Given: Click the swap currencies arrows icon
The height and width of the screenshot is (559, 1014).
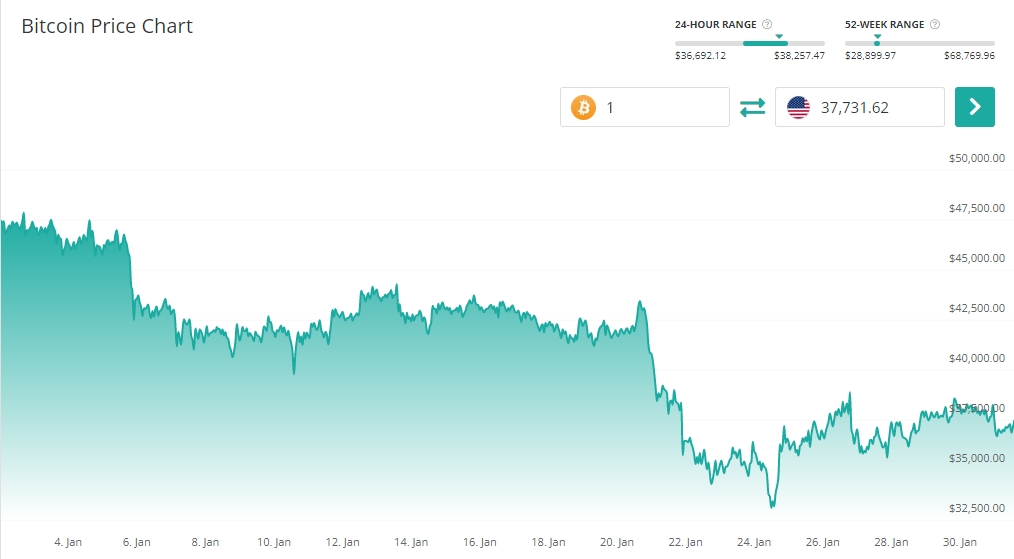Looking at the screenshot, I should 752,107.
